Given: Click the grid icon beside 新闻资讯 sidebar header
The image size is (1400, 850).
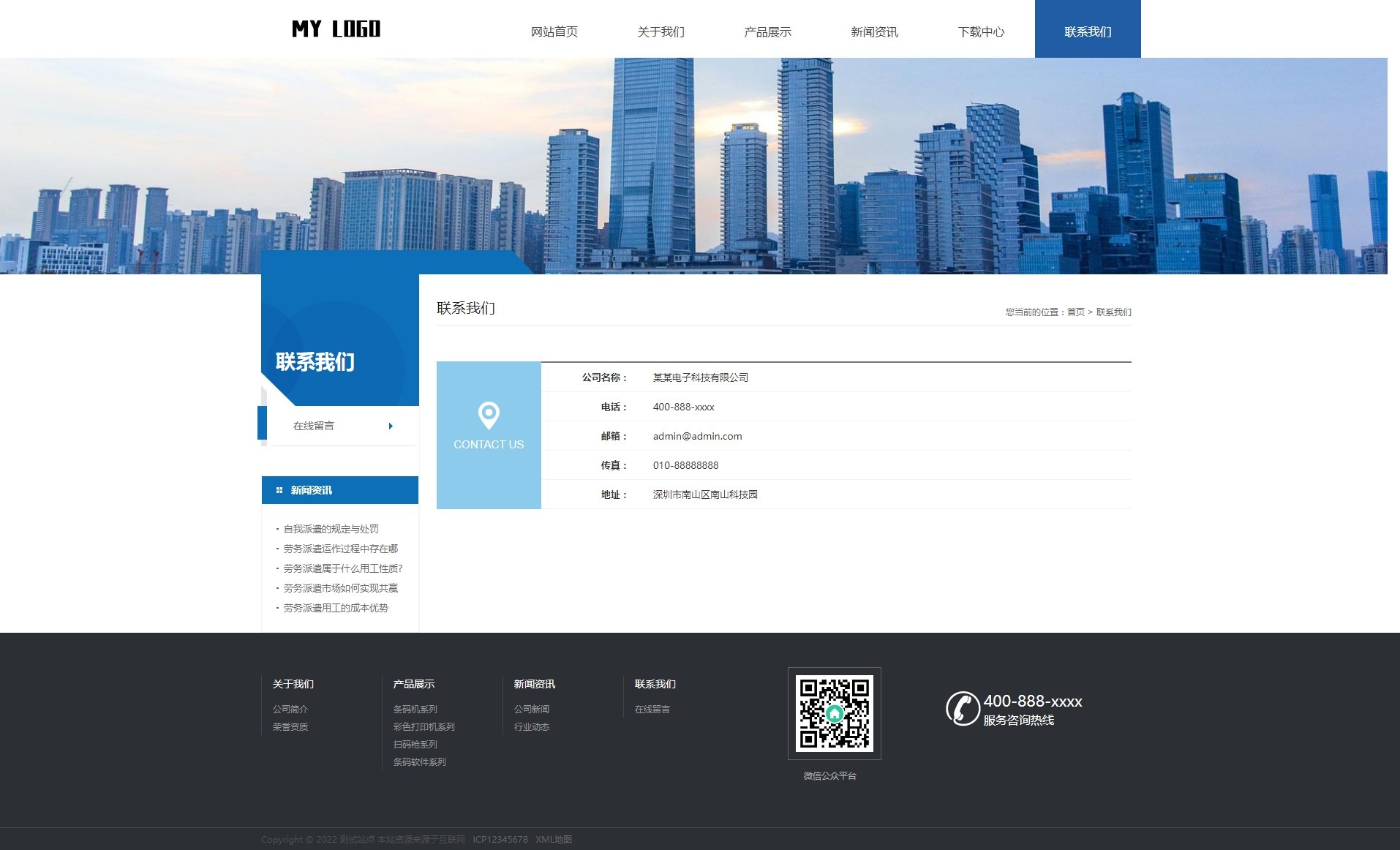Looking at the screenshot, I should pyautogui.click(x=277, y=490).
